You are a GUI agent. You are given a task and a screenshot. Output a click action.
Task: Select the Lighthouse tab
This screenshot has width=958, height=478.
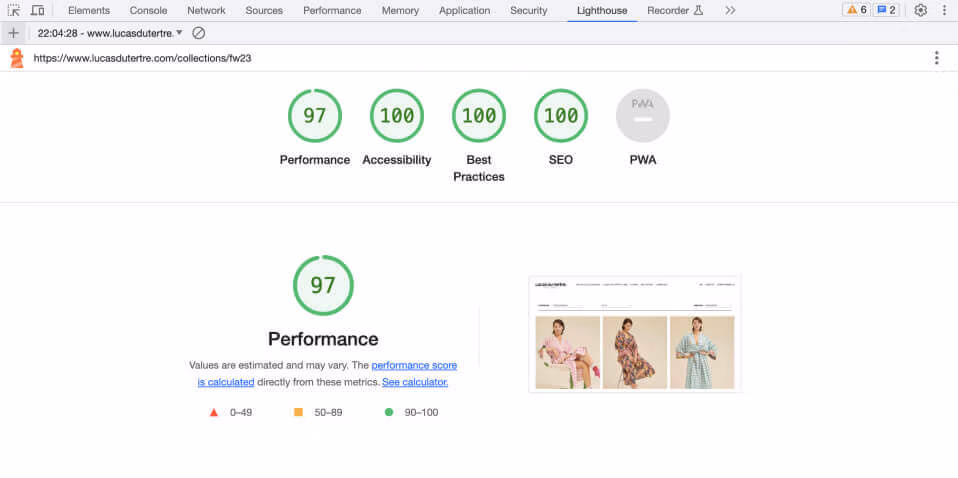coord(602,10)
